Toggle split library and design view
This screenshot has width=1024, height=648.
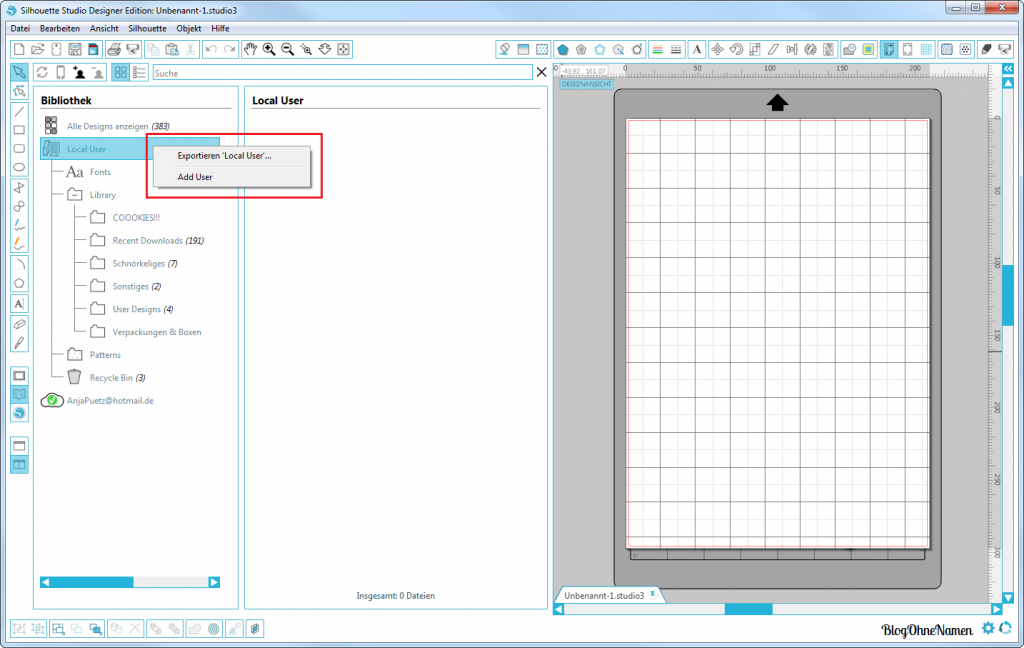(x=19, y=464)
